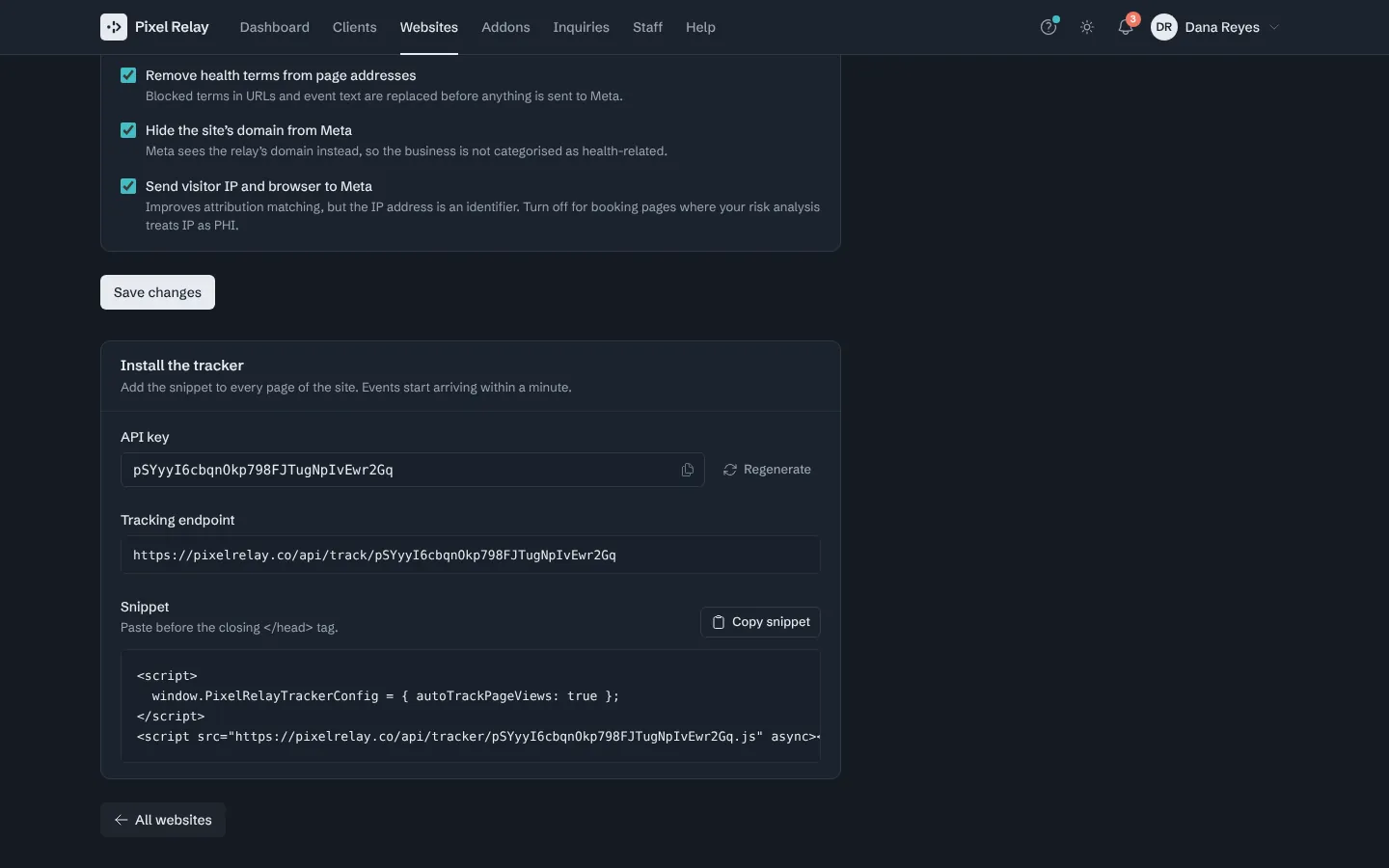Click Regenerate API key button
Screen dimensions: 1389x868
(768, 470)
